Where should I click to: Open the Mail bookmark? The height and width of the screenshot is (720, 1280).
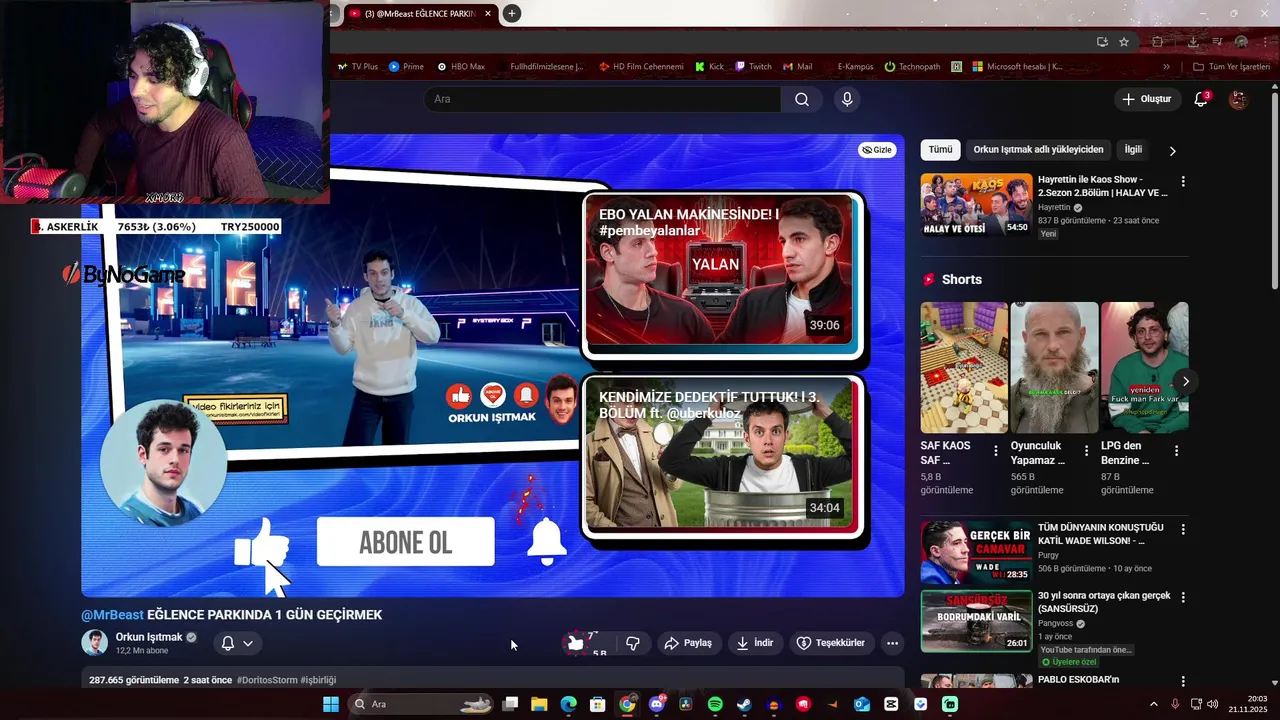tap(797, 67)
